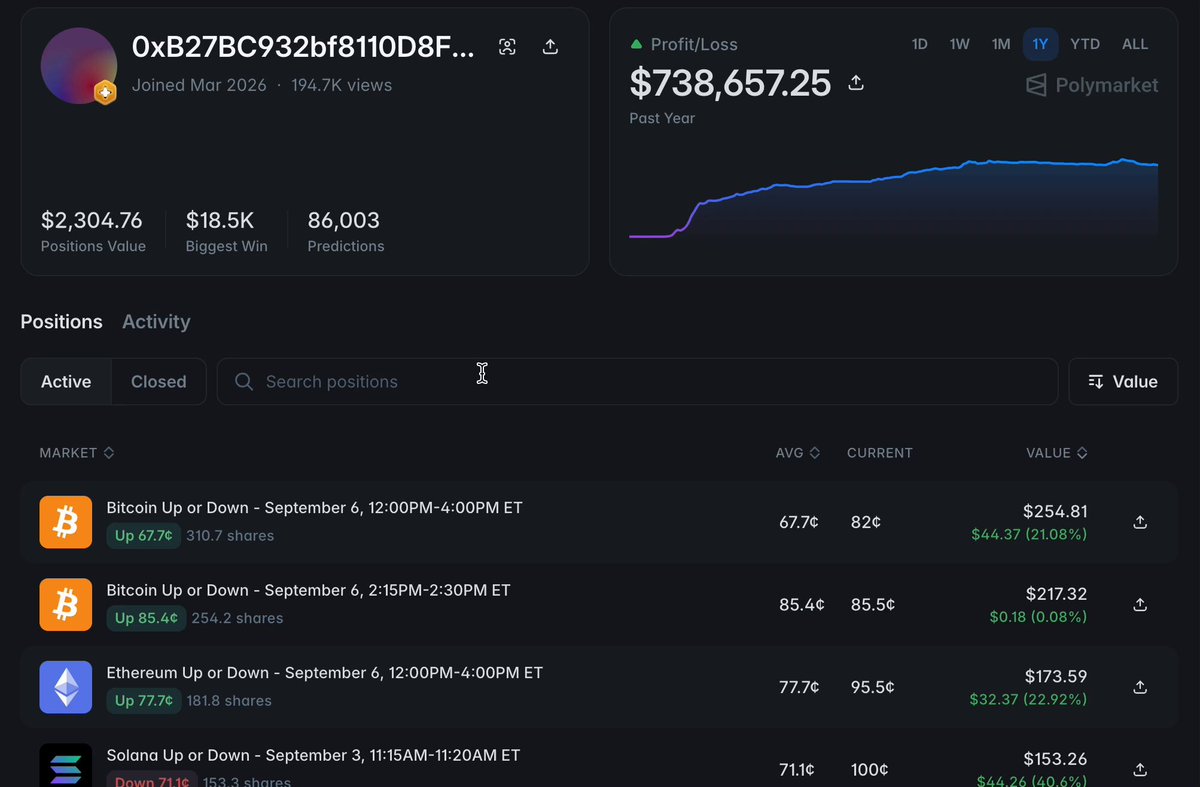
Task: Sort positions by the VALUE column header
Action: click(x=1057, y=453)
